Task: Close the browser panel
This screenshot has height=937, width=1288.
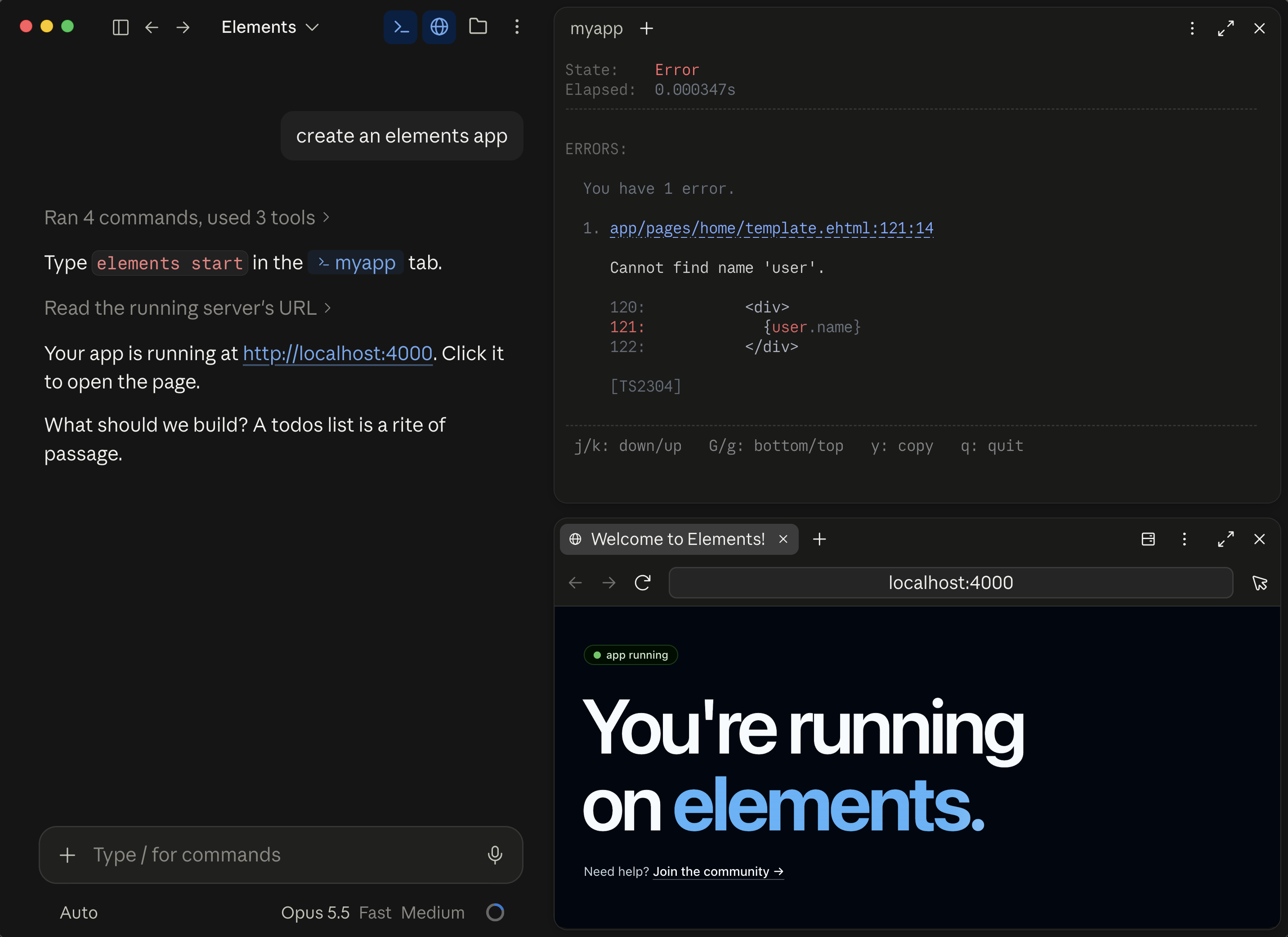Action: tap(1259, 539)
